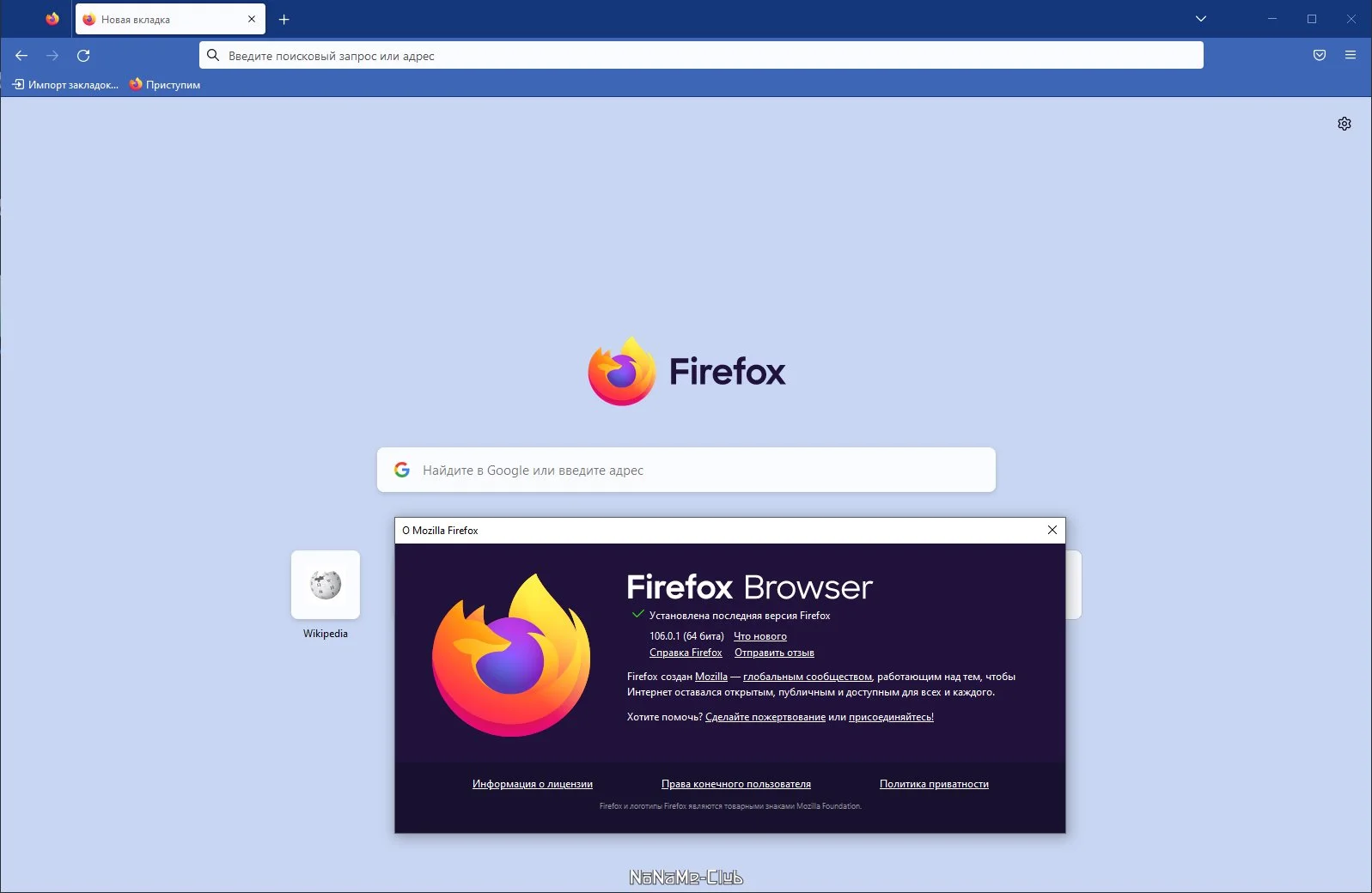Image resolution: width=1372 pixels, height=893 pixels.
Task: Focus the address bar field
Action: coord(701,55)
